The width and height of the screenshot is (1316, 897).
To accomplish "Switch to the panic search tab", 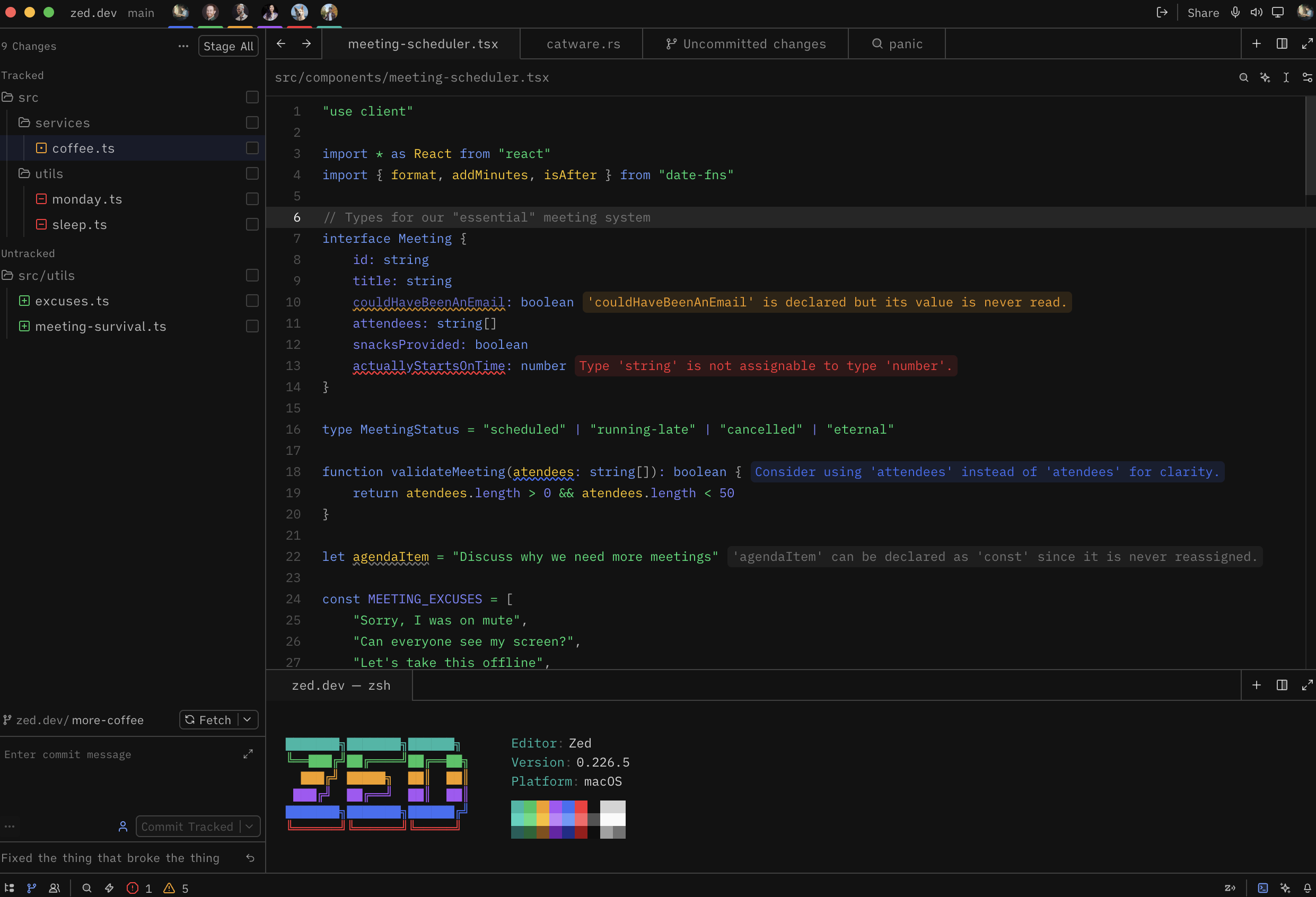I will [897, 43].
